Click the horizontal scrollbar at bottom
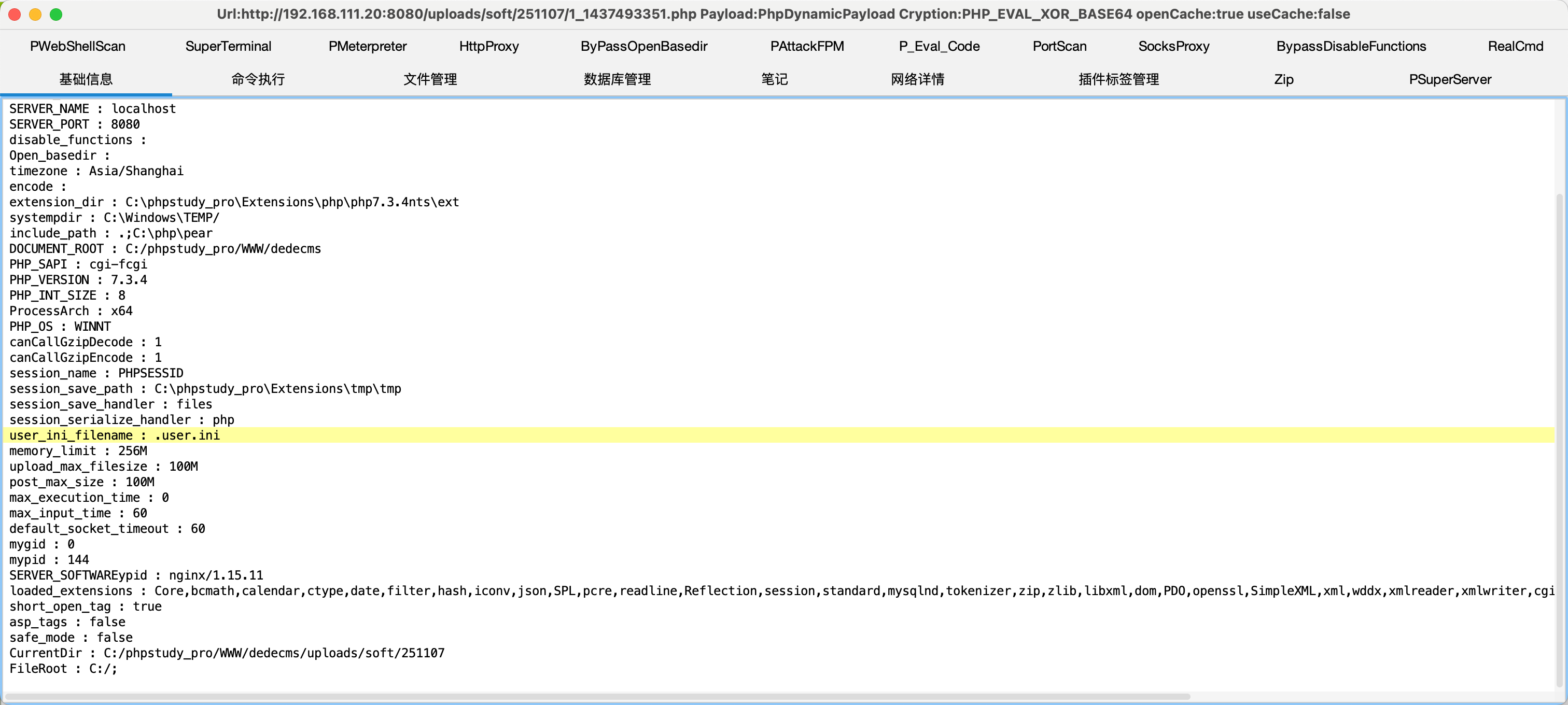Viewport: 1568px width, 705px height. [596, 697]
